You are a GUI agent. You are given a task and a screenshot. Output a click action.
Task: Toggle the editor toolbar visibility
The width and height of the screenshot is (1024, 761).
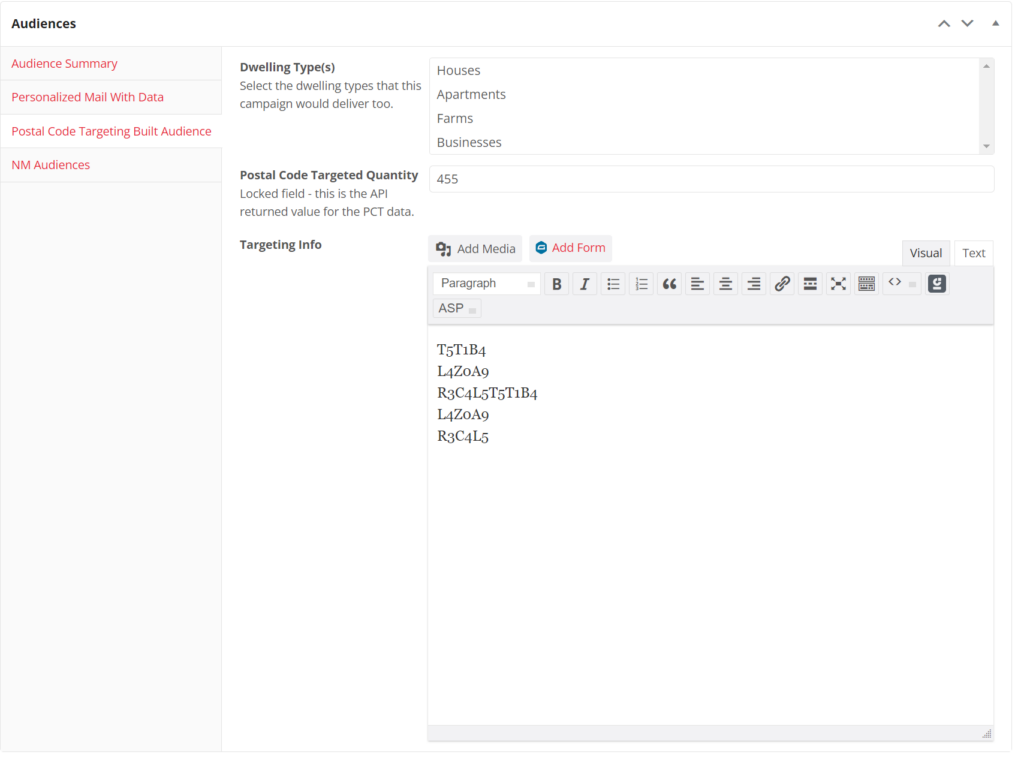coord(866,284)
